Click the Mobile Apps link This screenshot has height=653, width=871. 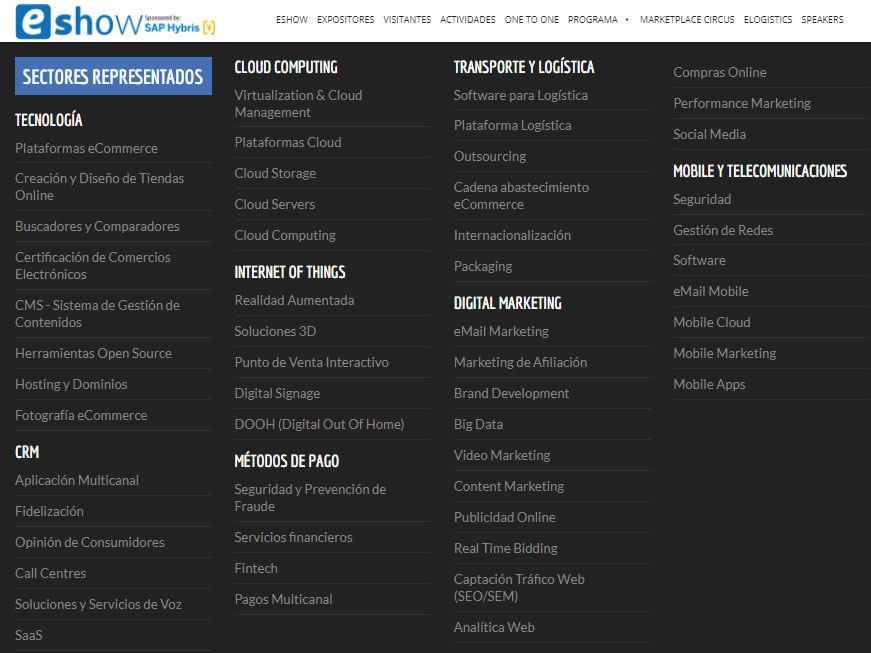pyautogui.click(x=709, y=384)
